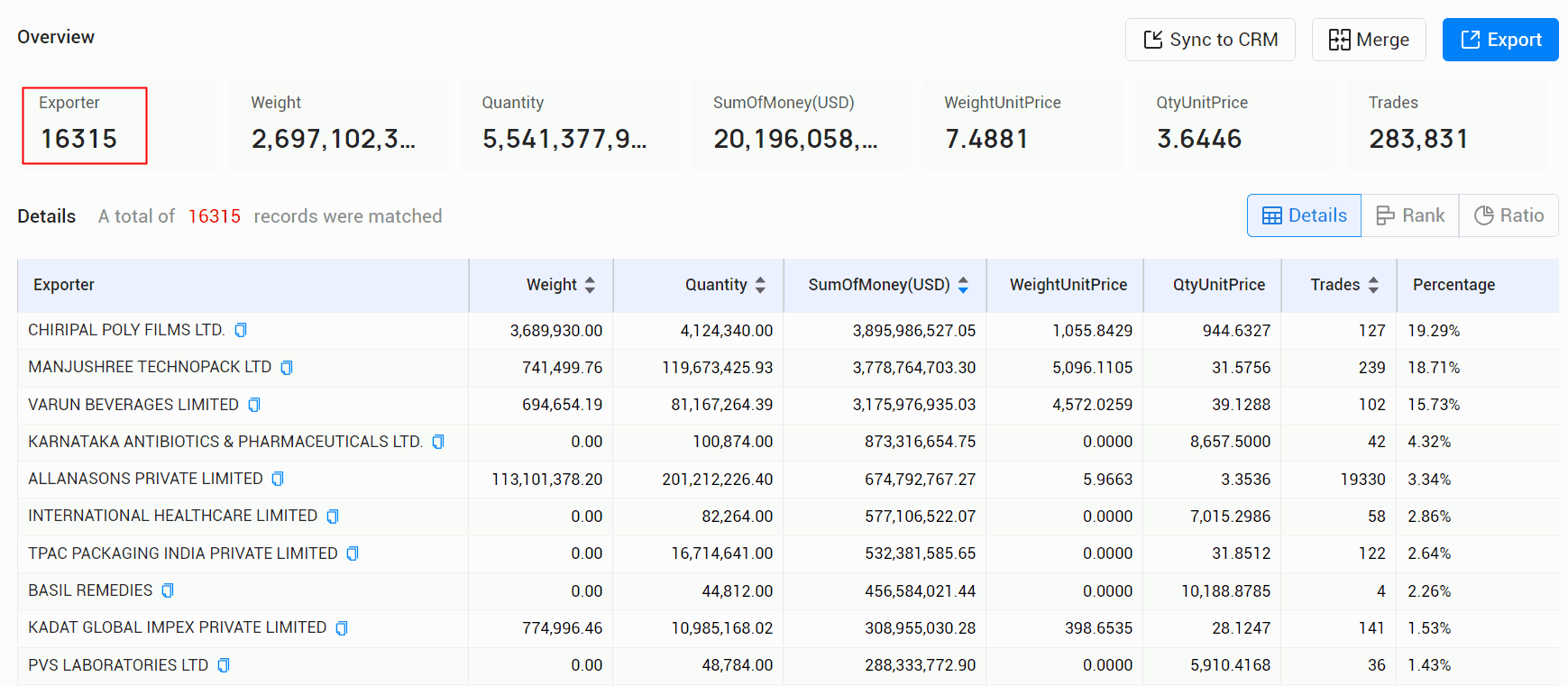The height and width of the screenshot is (686, 1568).
Task: Click the 19.29% percentage cell
Action: pos(1434,331)
